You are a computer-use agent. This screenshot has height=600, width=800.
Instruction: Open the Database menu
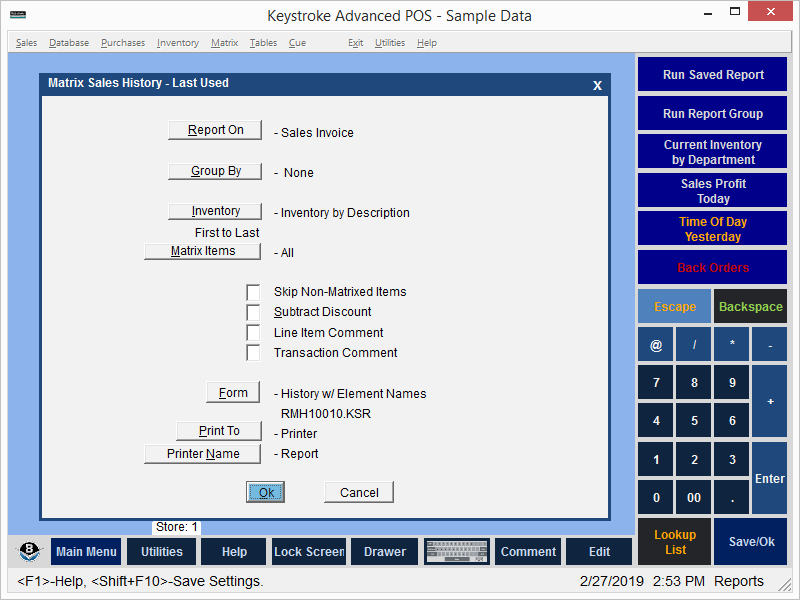[x=69, y=43]
